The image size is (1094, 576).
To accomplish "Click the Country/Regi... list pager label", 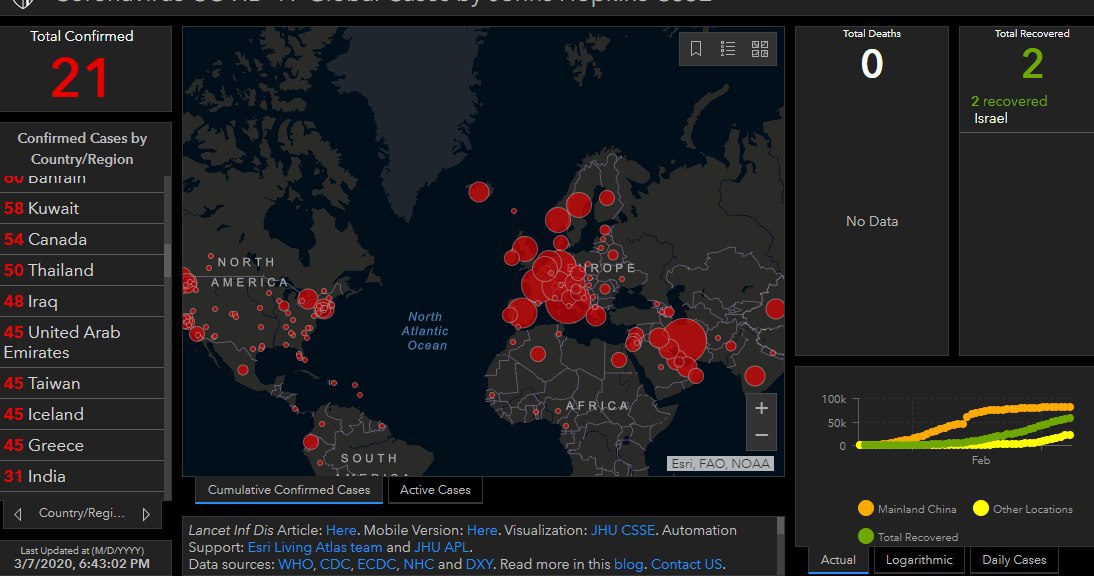I will tap(82, 513).
